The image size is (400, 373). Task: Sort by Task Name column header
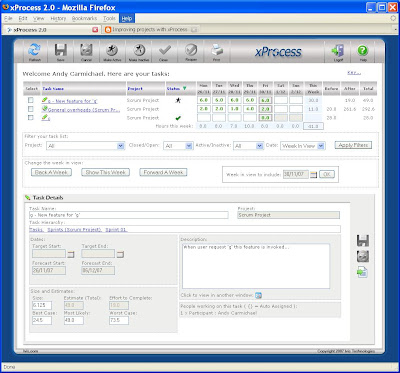53,89
